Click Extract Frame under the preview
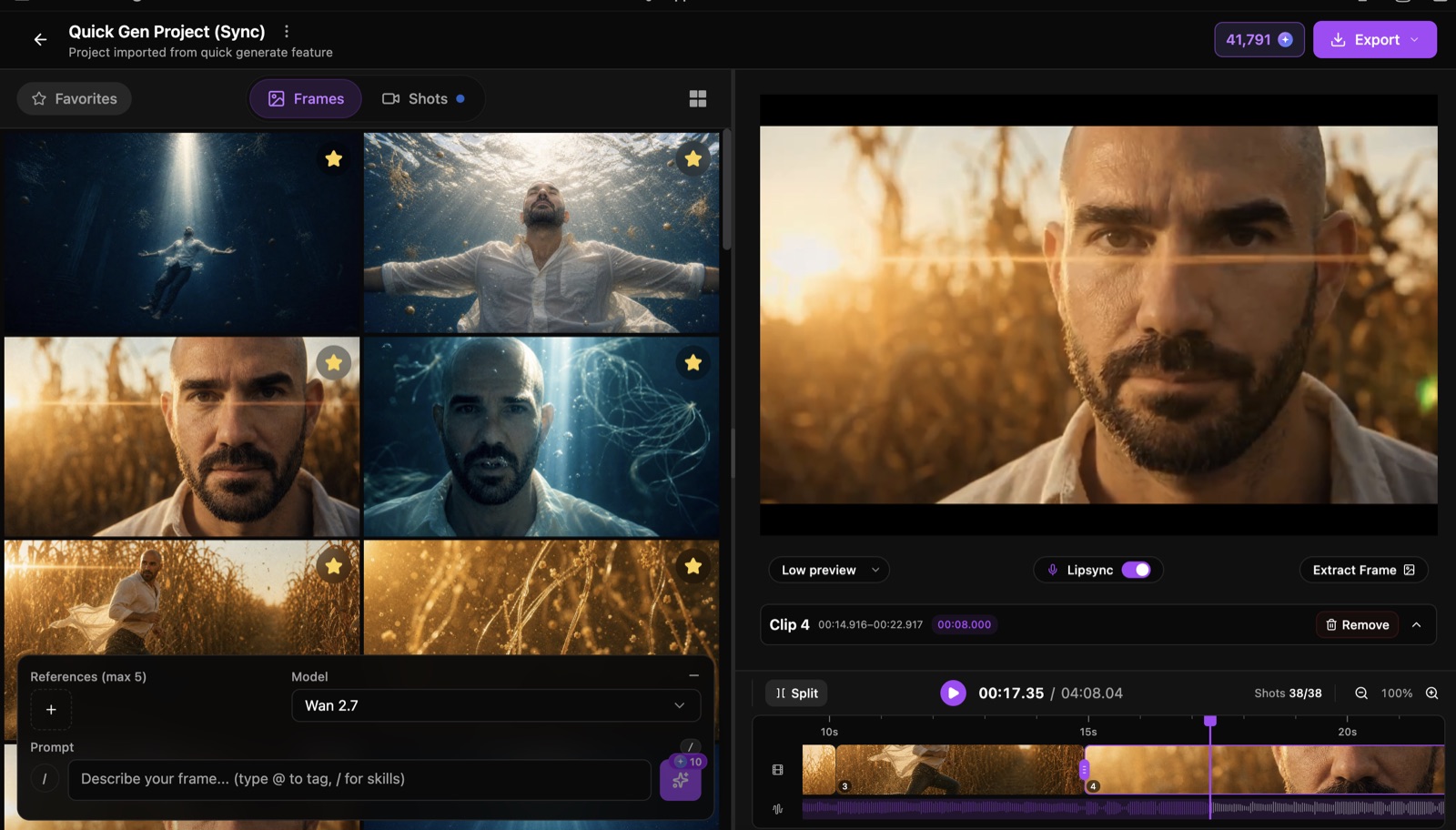The image size is (1456, 830). point(1363,570)
